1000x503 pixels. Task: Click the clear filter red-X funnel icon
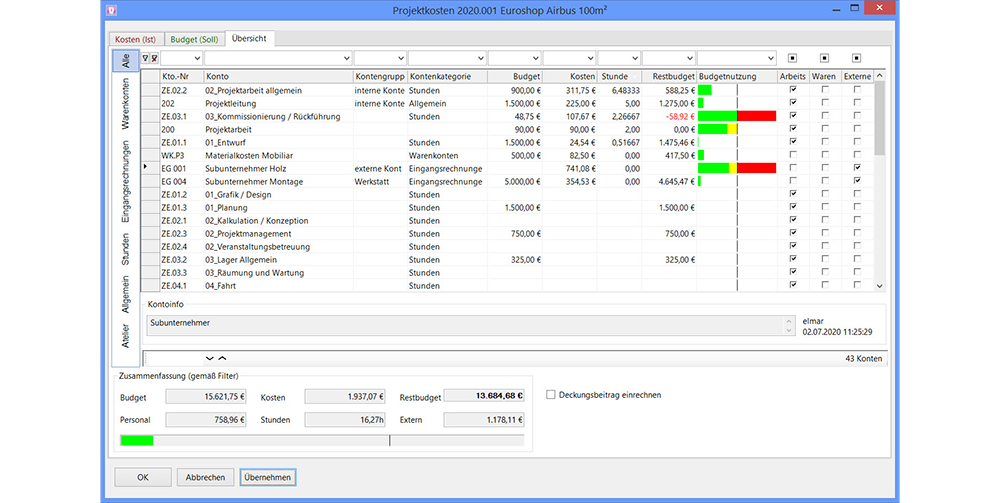click(154, 58)
